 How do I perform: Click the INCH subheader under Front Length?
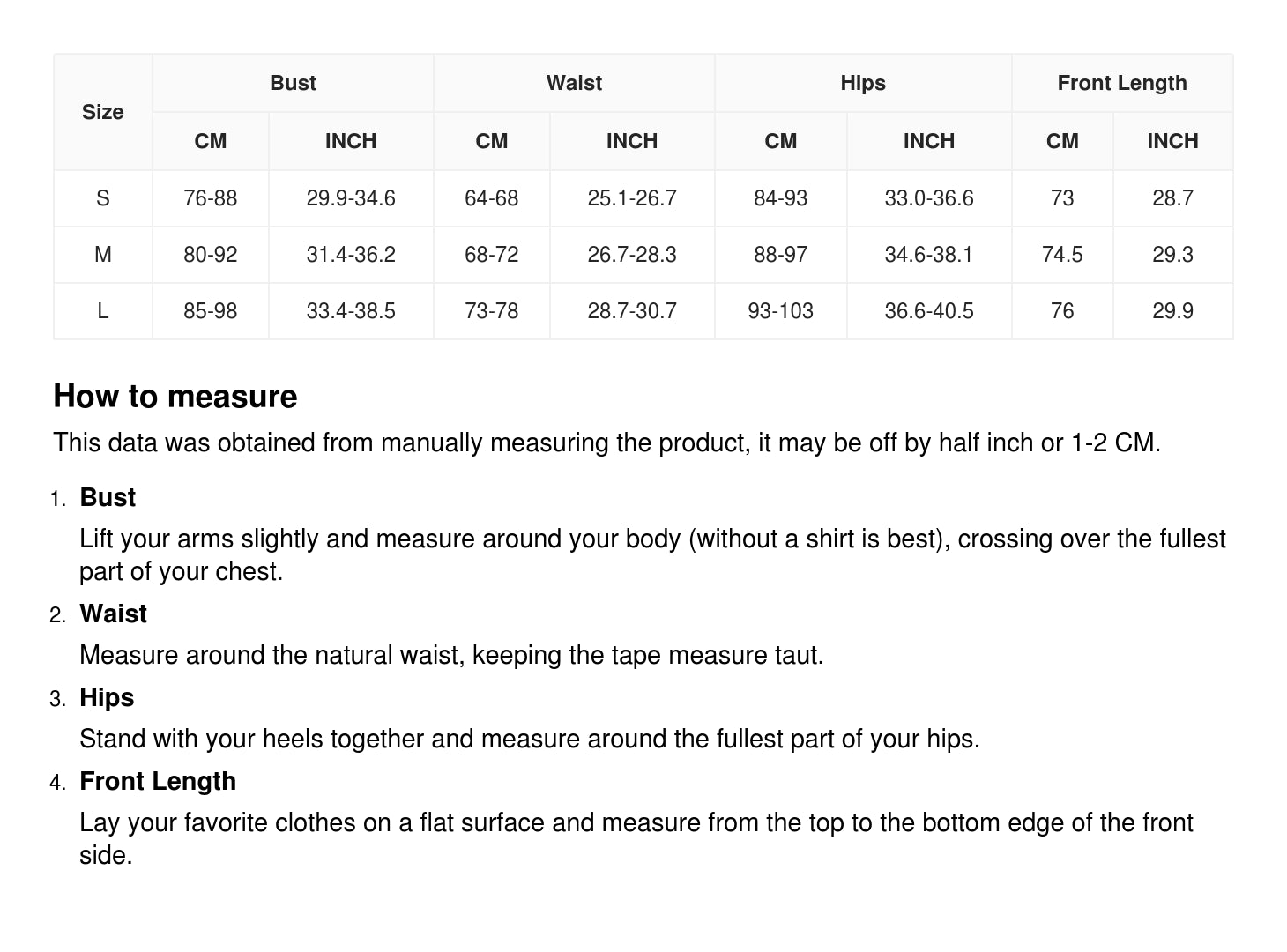[x=1172, y=141]
